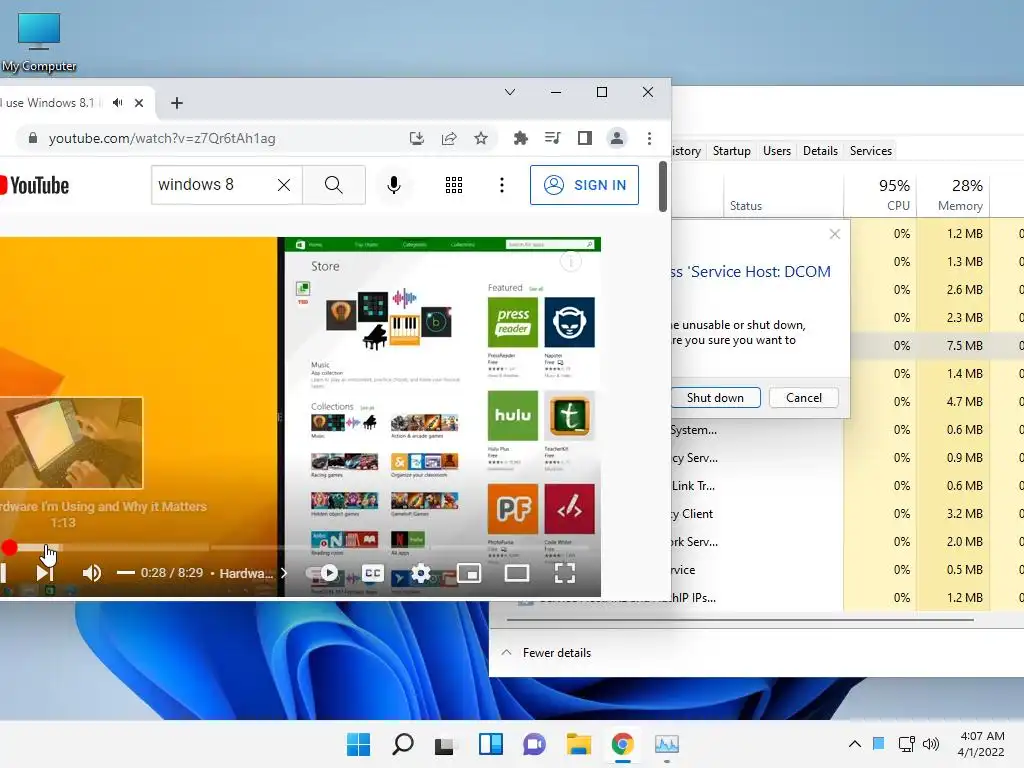Toggle closed captions CC
Viewport: 1024px width, 768px height.
pos(373,573)
